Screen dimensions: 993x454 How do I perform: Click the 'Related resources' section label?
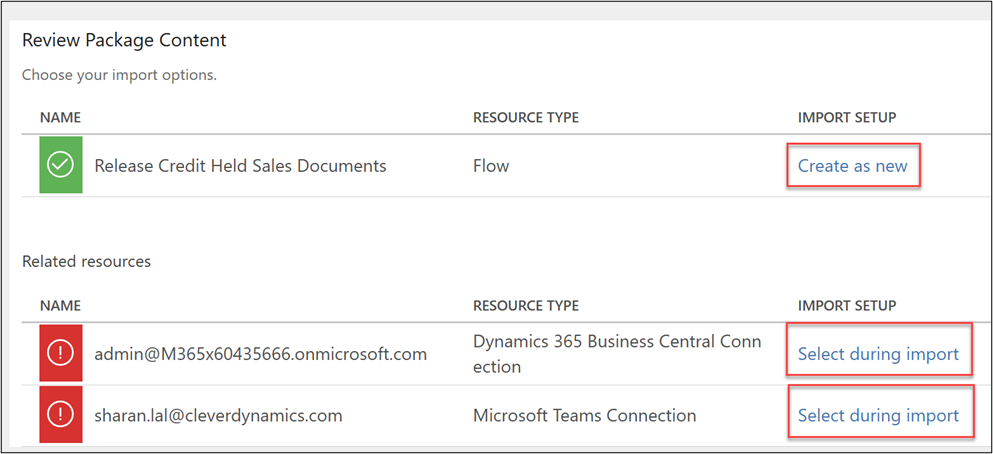[86, 261]
